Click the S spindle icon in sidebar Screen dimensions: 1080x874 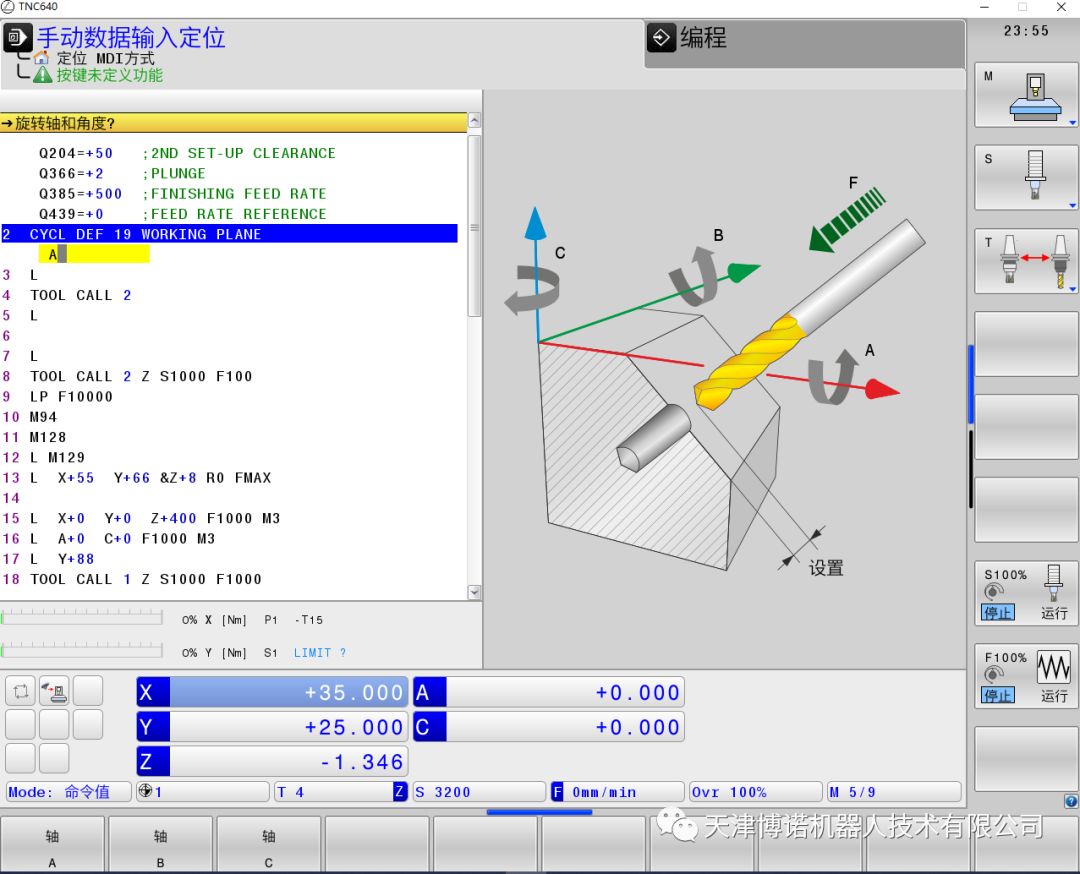click(1035, 177)
